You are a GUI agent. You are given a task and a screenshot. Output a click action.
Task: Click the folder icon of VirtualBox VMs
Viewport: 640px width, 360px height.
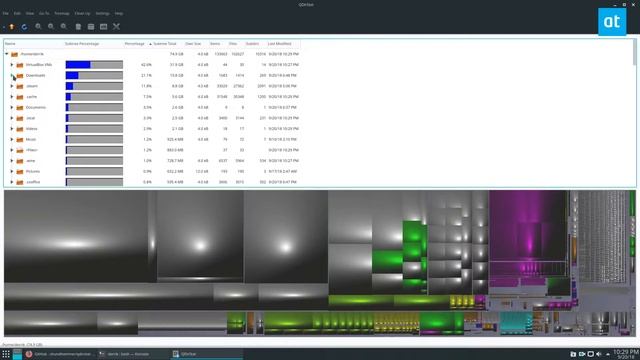20,65
